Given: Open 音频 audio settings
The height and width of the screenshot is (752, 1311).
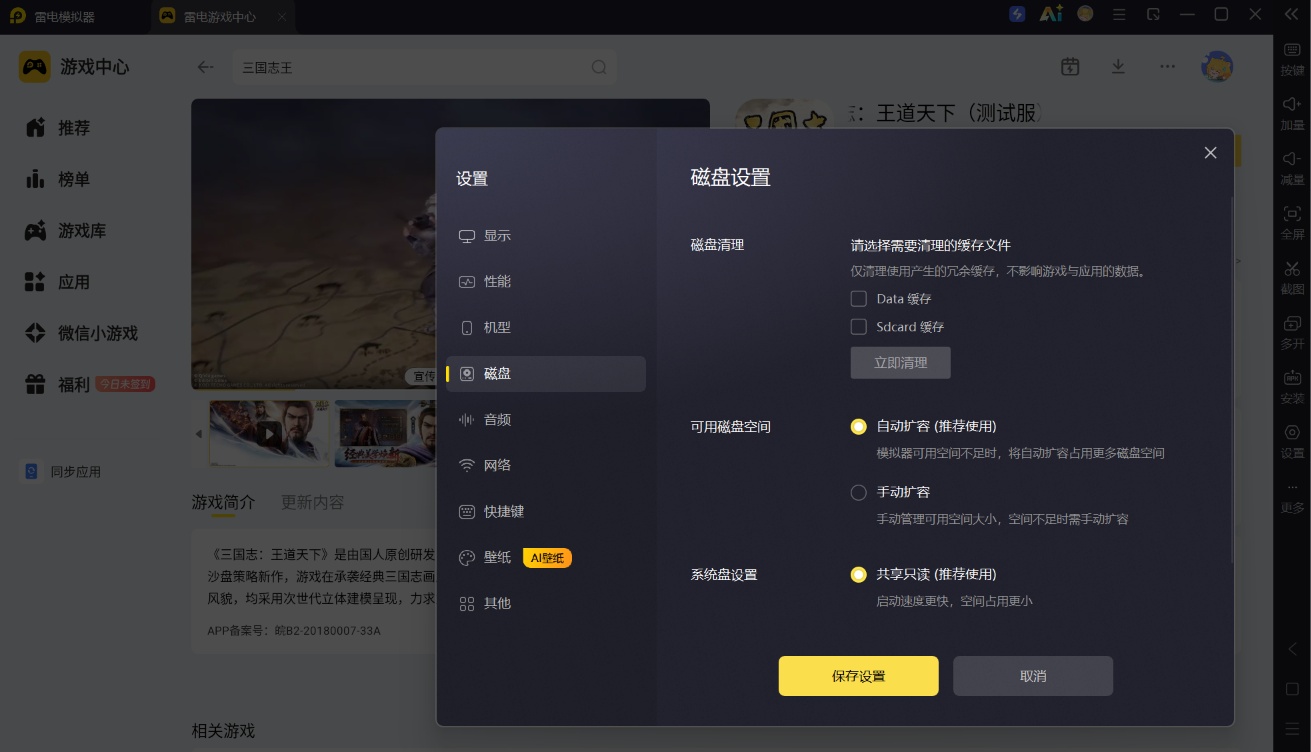Looking at the screenshot, I should (x=546, y=420).
